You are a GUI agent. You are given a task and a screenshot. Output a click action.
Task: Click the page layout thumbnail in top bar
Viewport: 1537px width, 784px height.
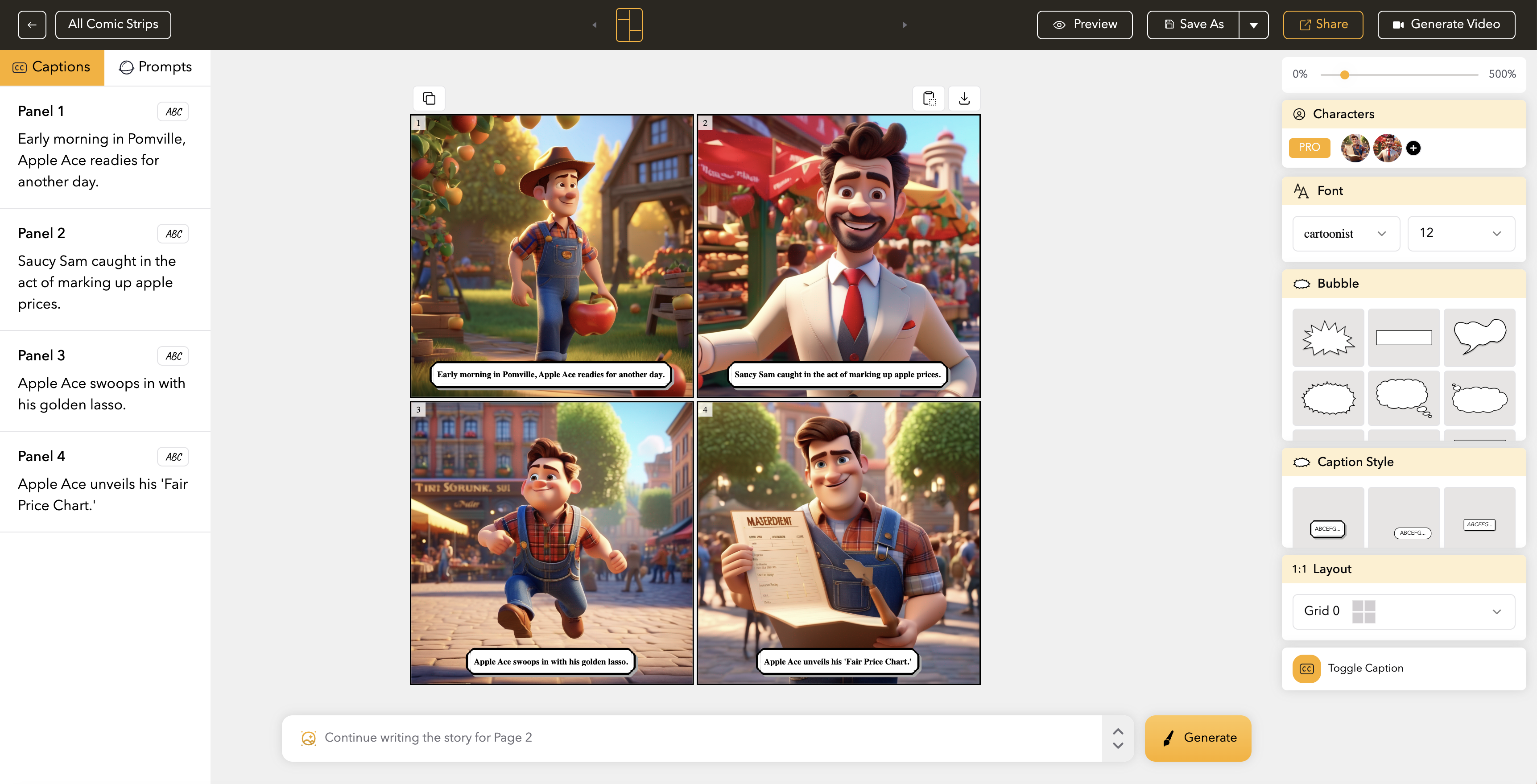(x=629, y=25)
